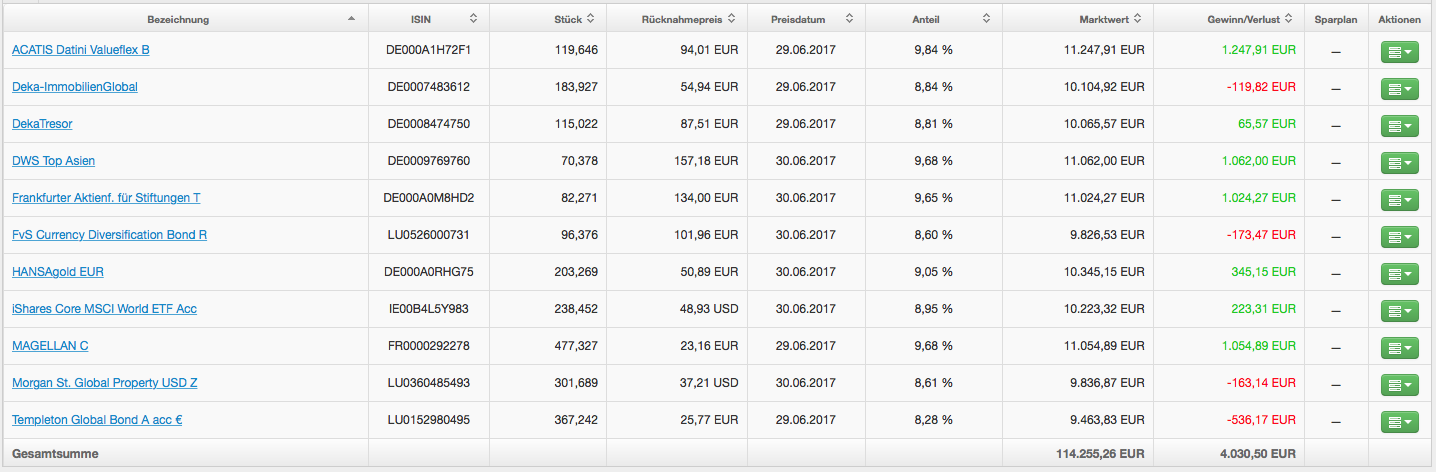The width and height of the screenshot is (1436, 472).
Task: Click action button for DekaTresor row
Action: (1399, 126)
